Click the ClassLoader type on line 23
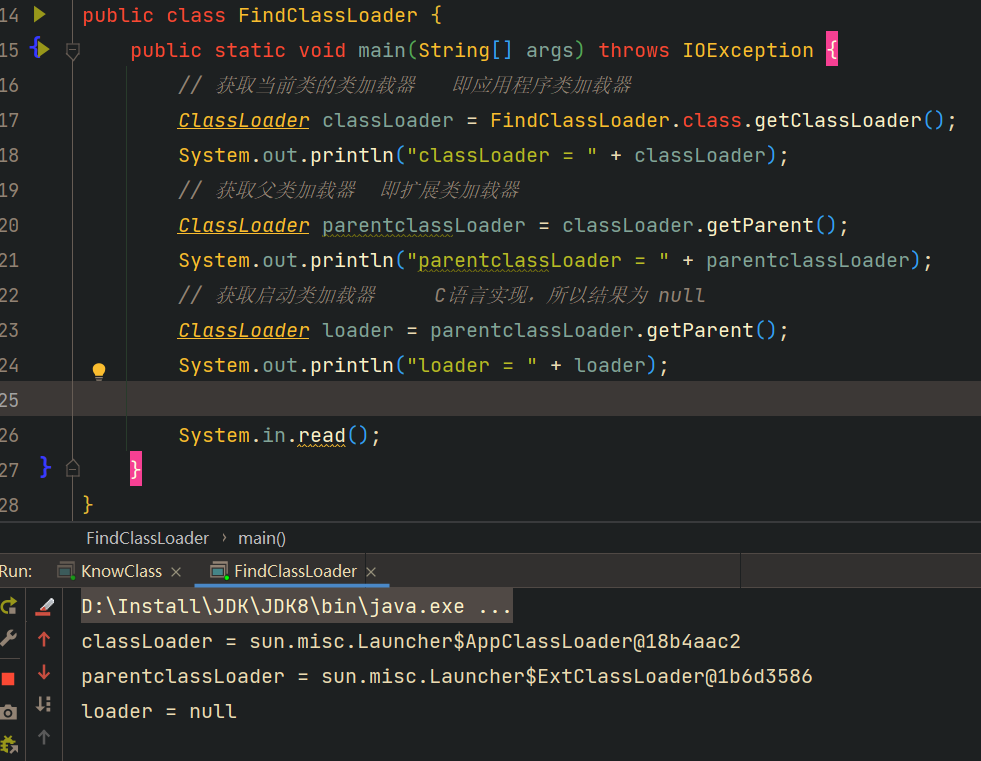Image resolution: width=981 pixels, height=761 pixels. (243, 330)
